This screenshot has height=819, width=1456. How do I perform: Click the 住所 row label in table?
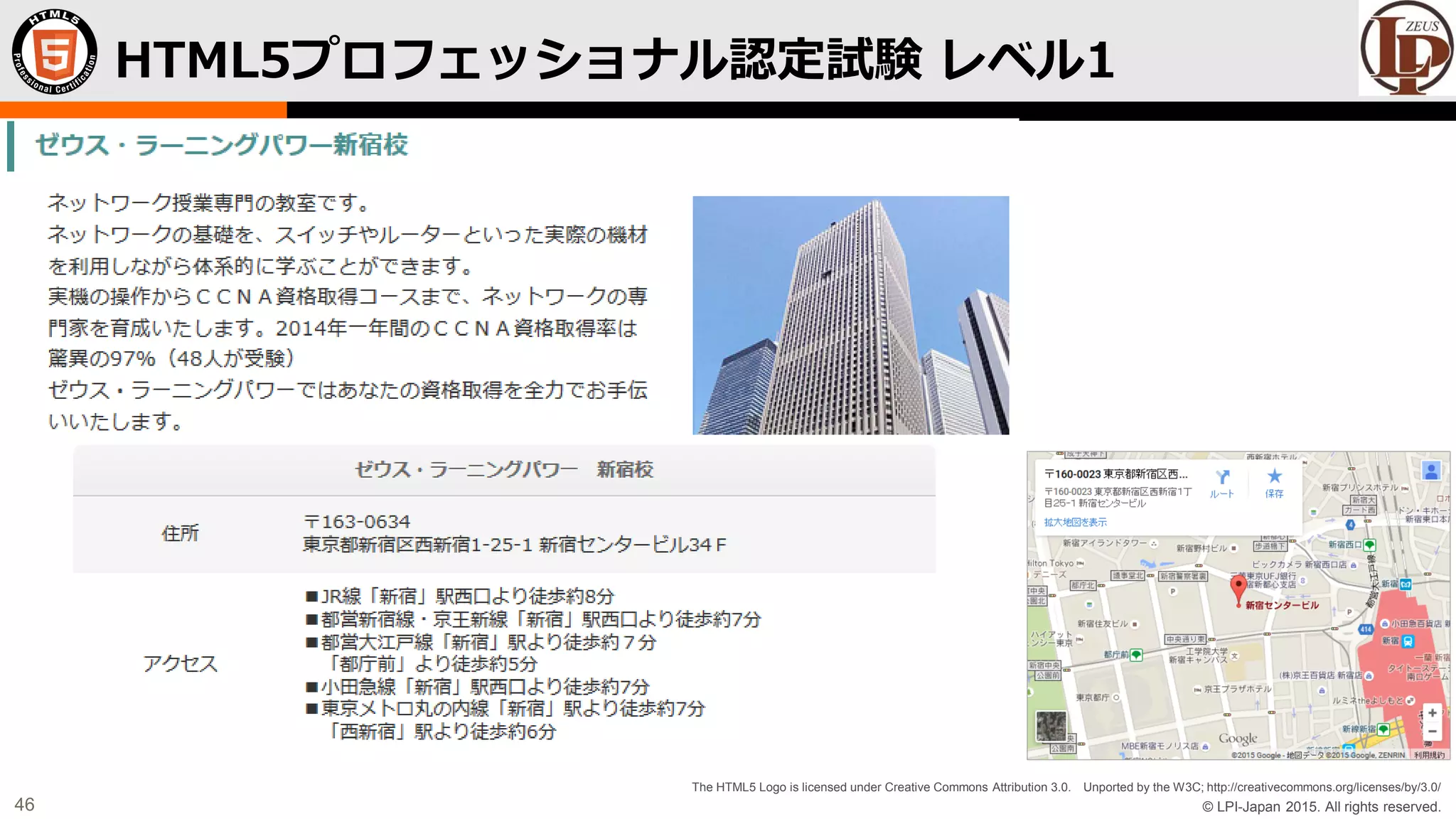[x=180, y=533]
